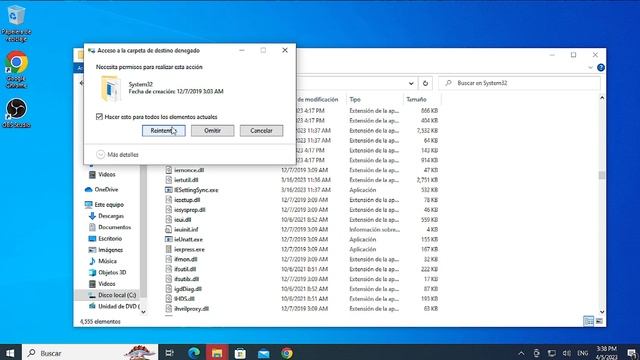The height and width of the screenshot is (360, 640).
Task: Open File Explorer from the taskbar
Action: click(x=217, y=353)
